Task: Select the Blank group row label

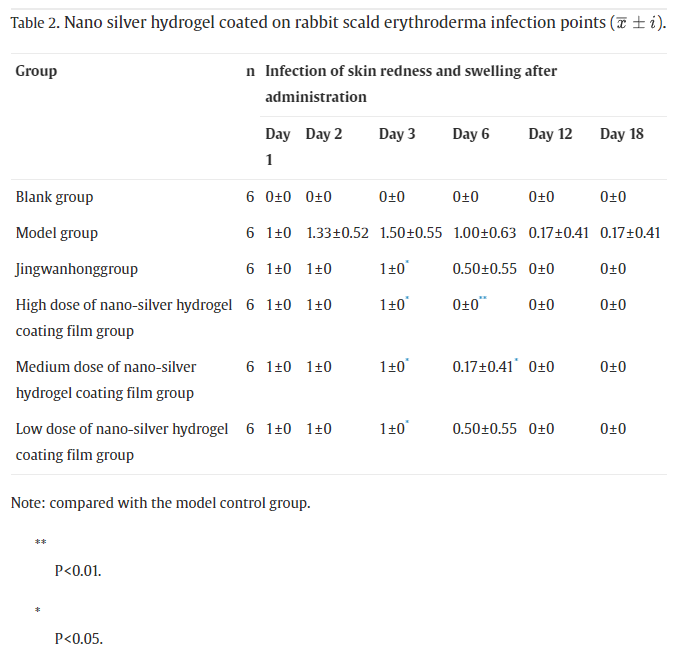Action: click(x=54, y=197)
